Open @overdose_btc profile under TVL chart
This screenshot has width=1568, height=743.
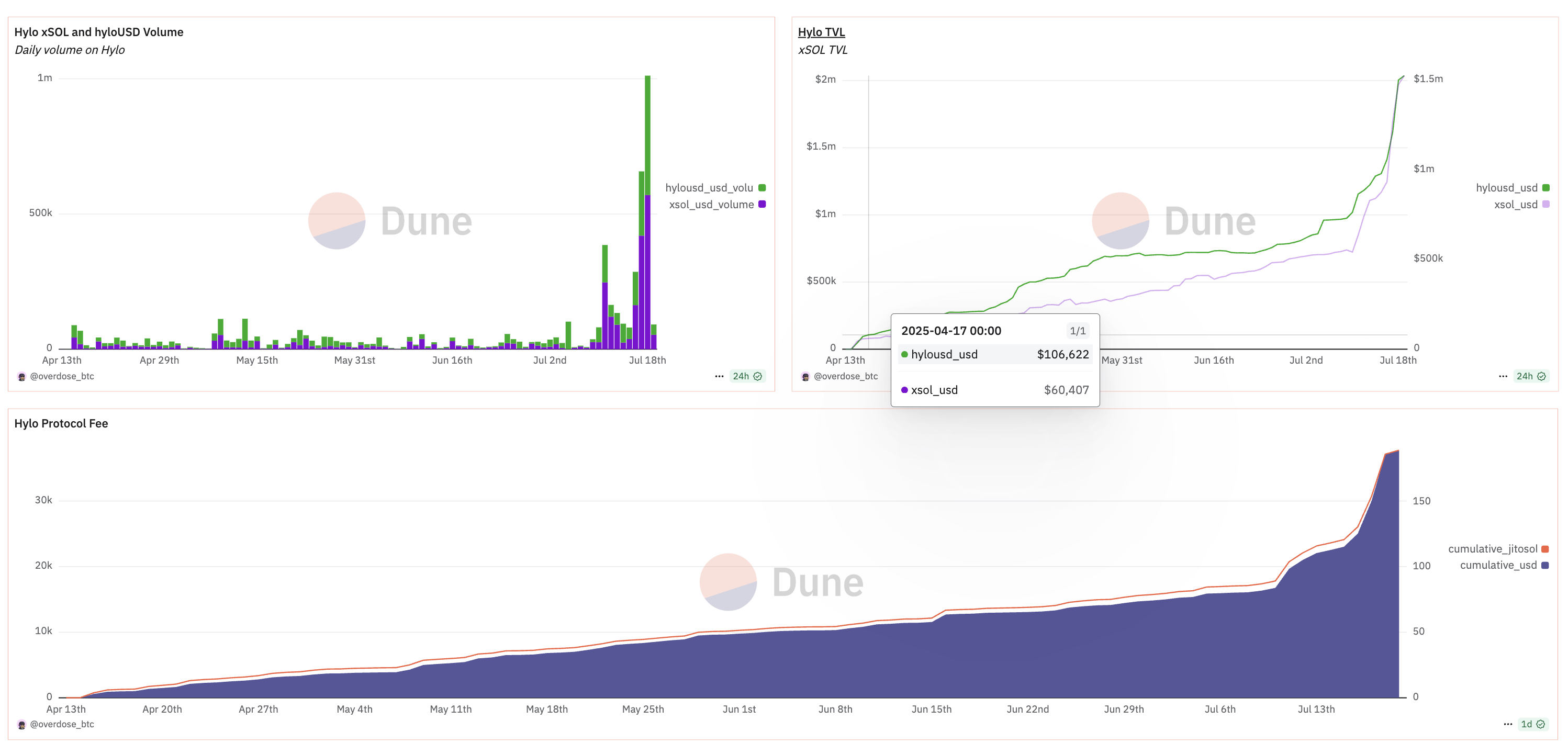[845, 377]
